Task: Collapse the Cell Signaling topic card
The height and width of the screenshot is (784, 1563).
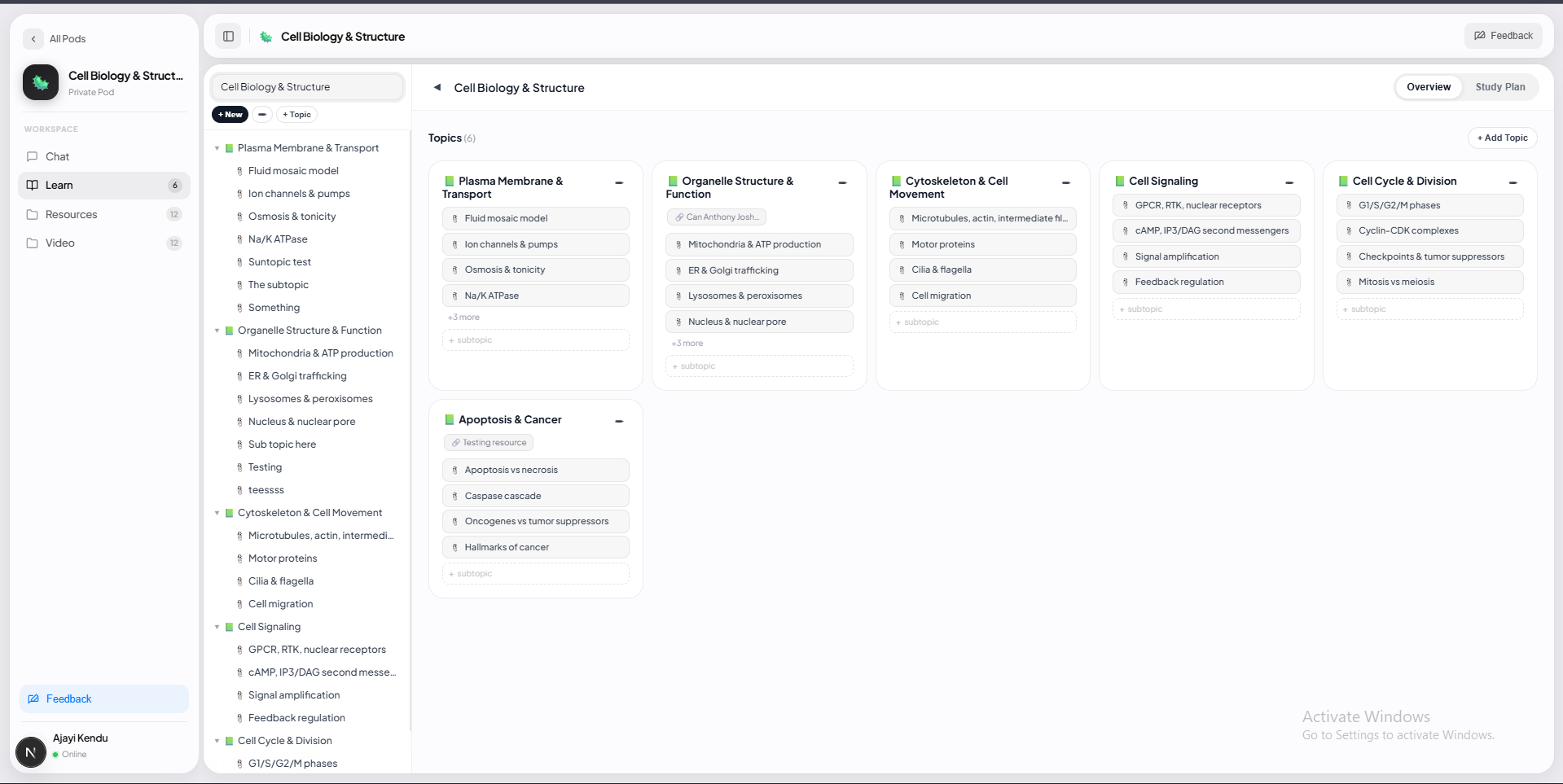Action: pyautogui.click(x=1289, y=183)
